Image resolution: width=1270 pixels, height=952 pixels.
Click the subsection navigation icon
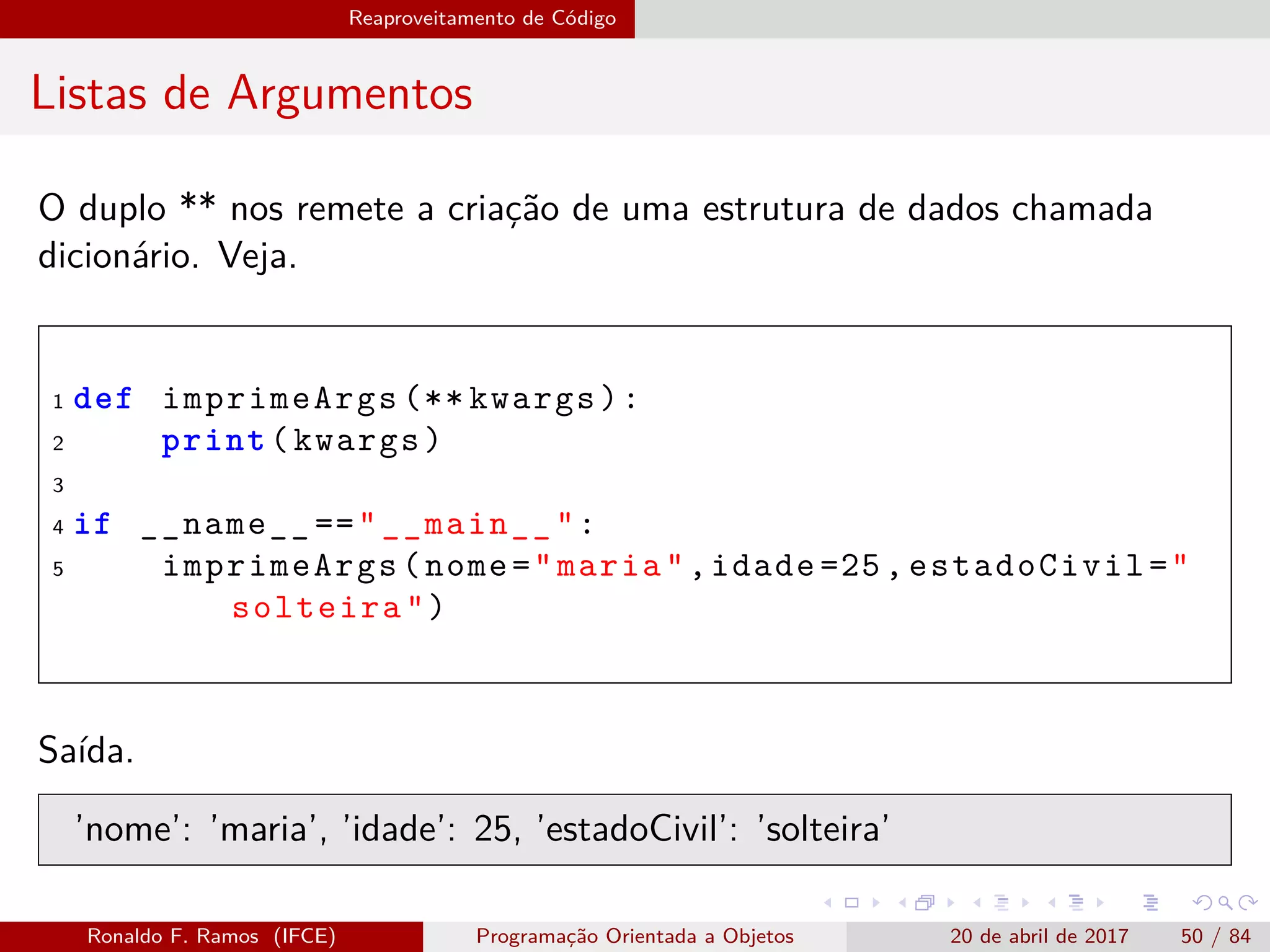click(x=1001, y=902)
